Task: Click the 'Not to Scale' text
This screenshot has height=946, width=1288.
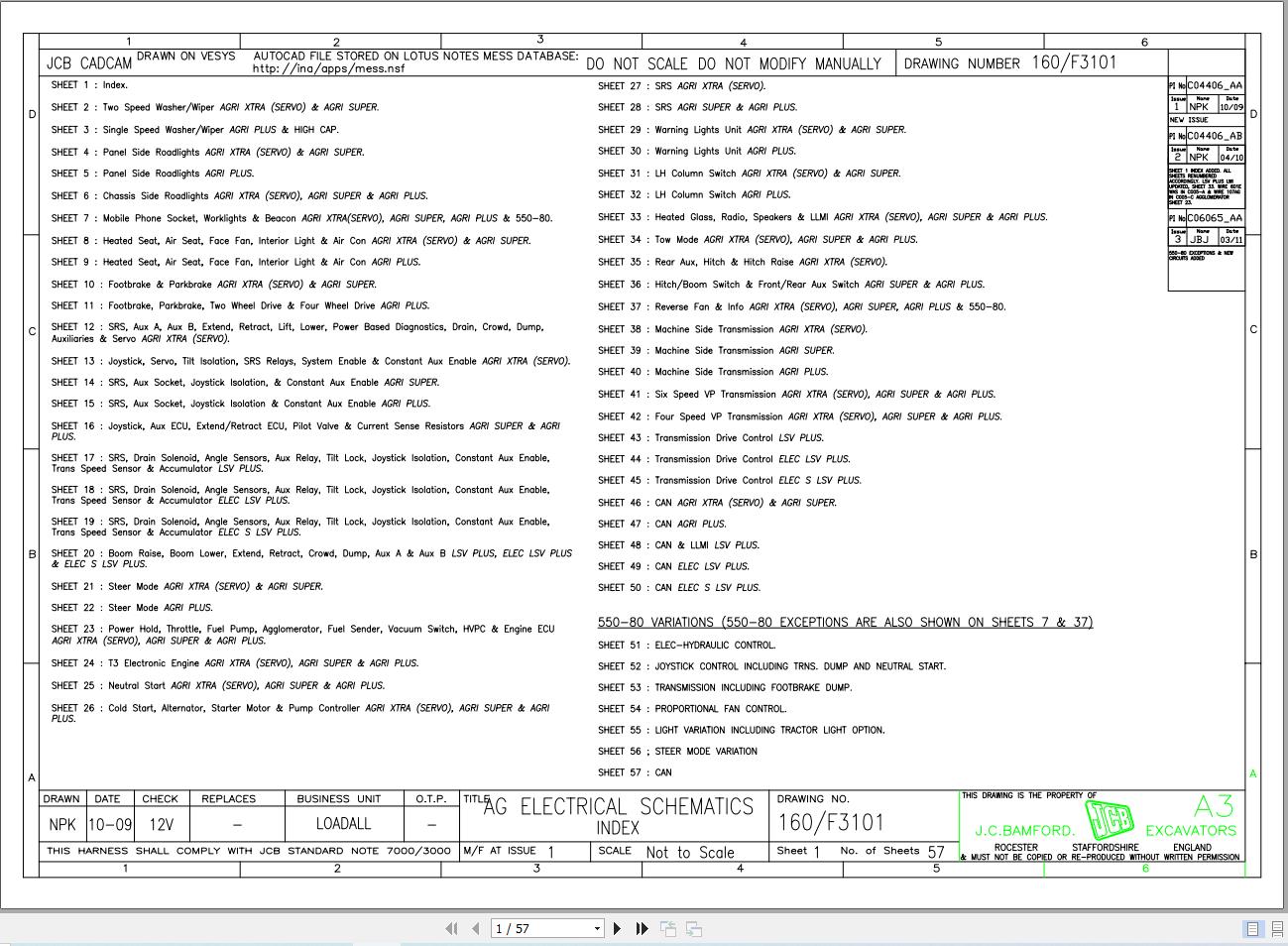Action: (690, 853)
